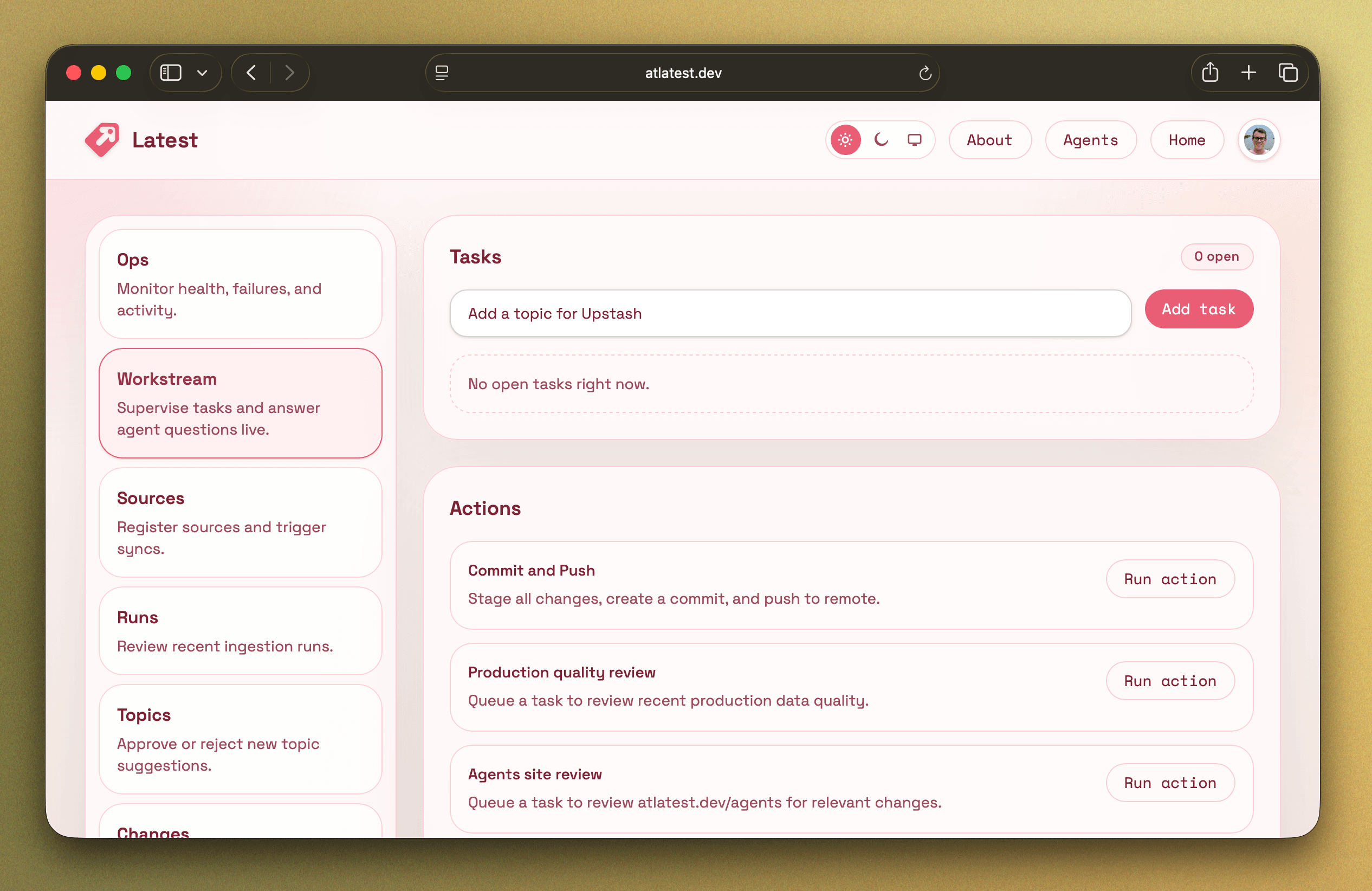Viewport: 1372px width, 891px height.
Task: Click the Add task button
Action: [1199, 308]
